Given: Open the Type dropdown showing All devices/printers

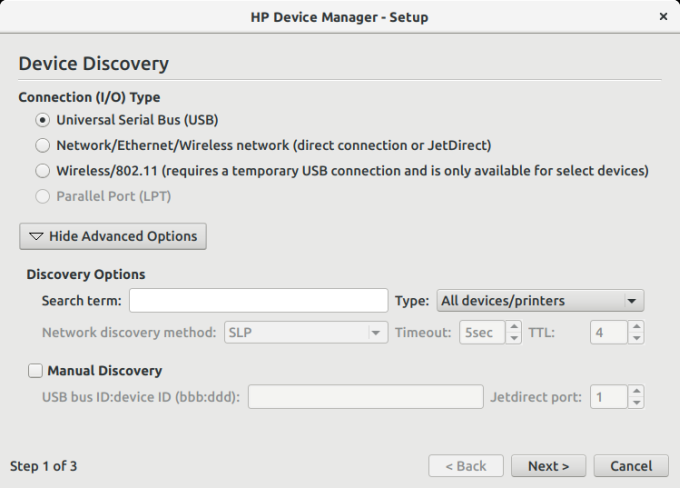Looking at the screenshot, I should tap(540, 301).
